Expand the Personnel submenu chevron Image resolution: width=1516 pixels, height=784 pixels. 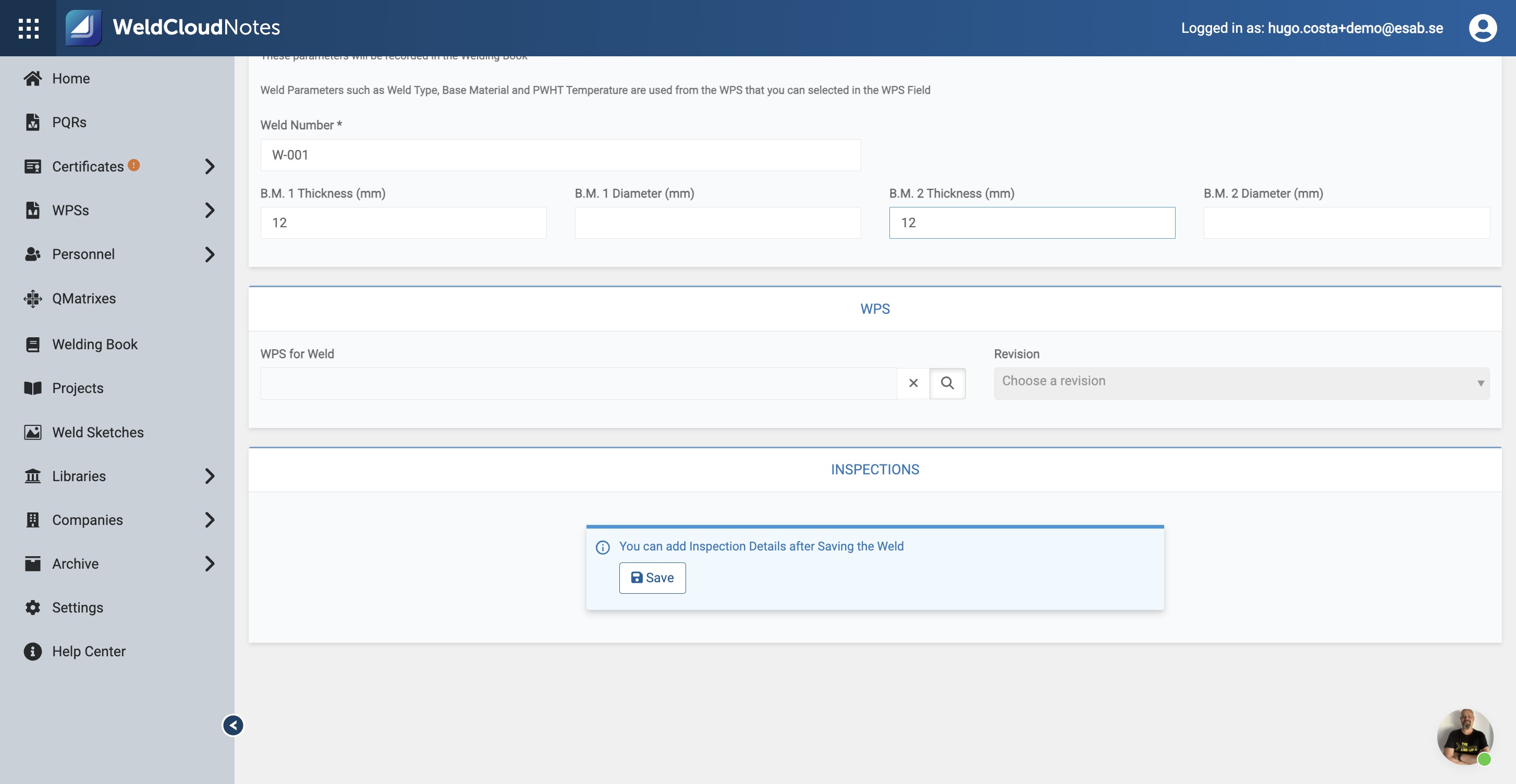click(x=210, y=254)
